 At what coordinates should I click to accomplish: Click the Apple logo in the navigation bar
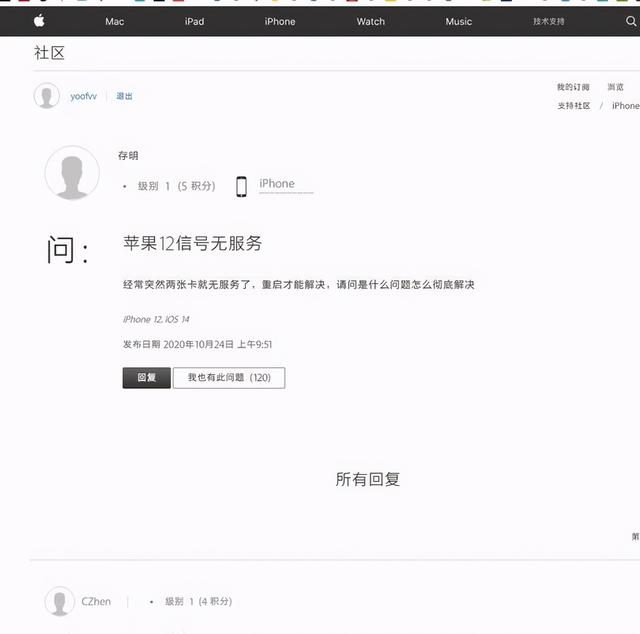pos(39,20)
